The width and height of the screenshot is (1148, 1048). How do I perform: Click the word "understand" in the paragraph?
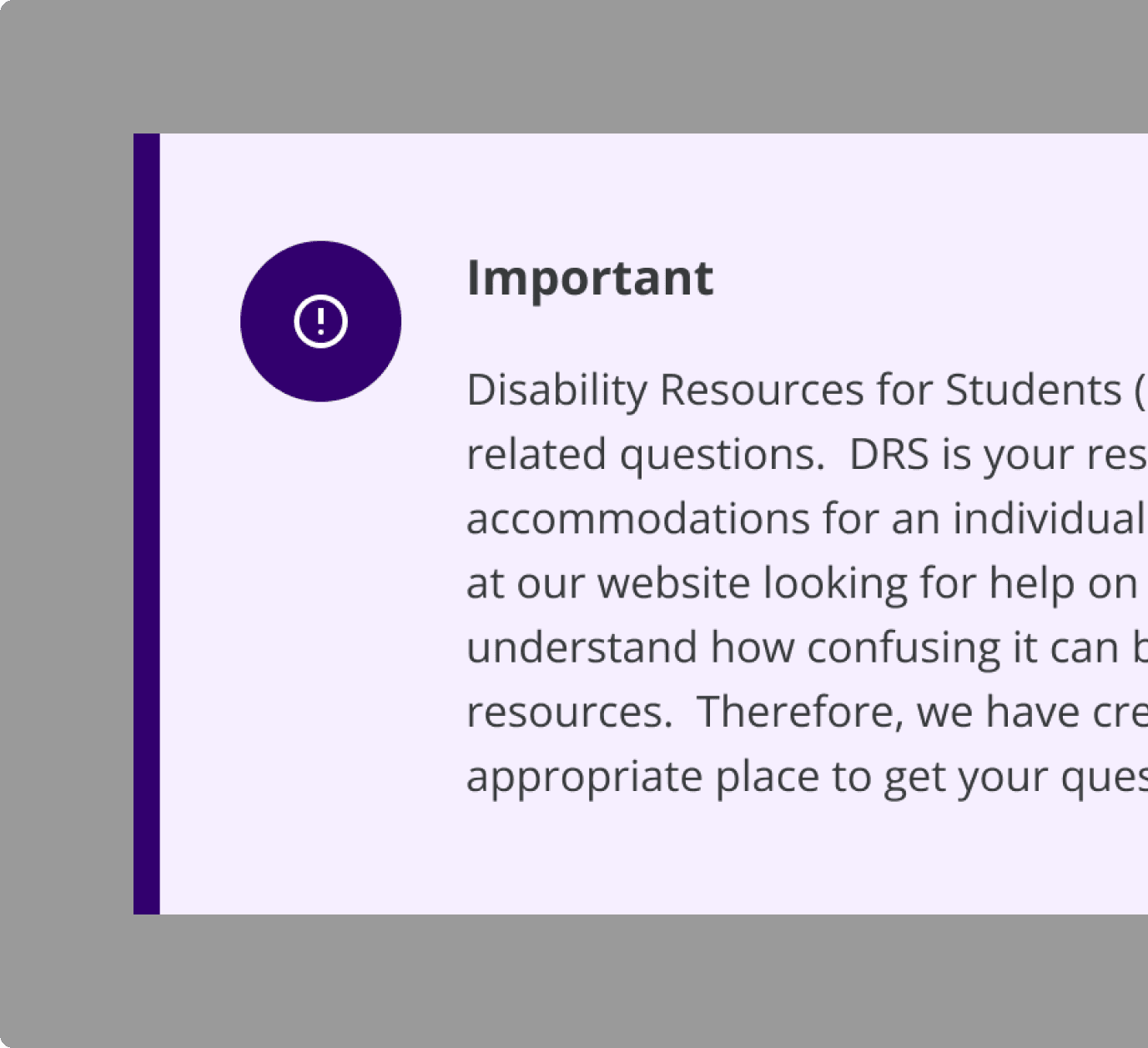(x=582, y=647)
